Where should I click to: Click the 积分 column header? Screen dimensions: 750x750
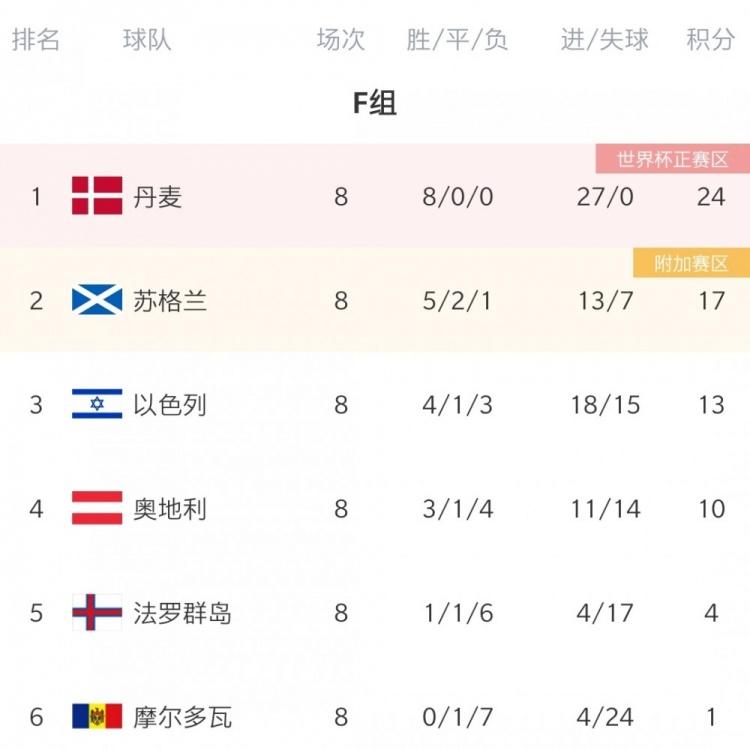click(x=710, y=39)
